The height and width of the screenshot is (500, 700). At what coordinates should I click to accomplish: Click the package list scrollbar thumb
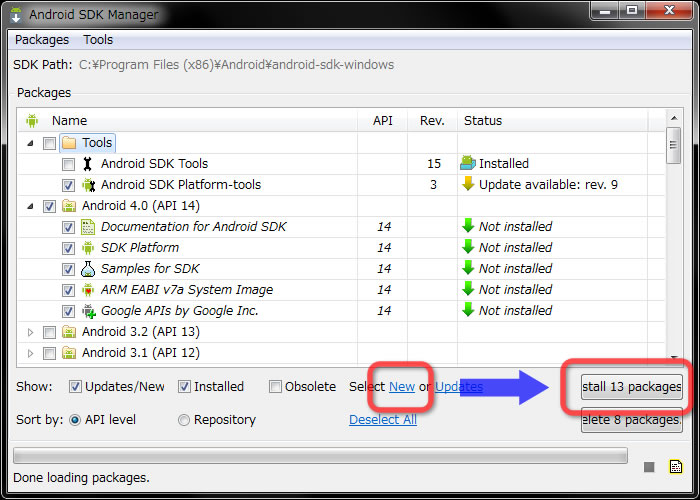pos(673,145)
